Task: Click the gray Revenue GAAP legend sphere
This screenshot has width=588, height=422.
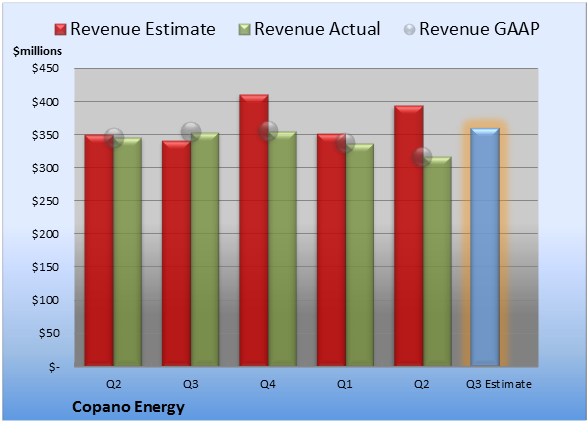Action: click(410, 30)
